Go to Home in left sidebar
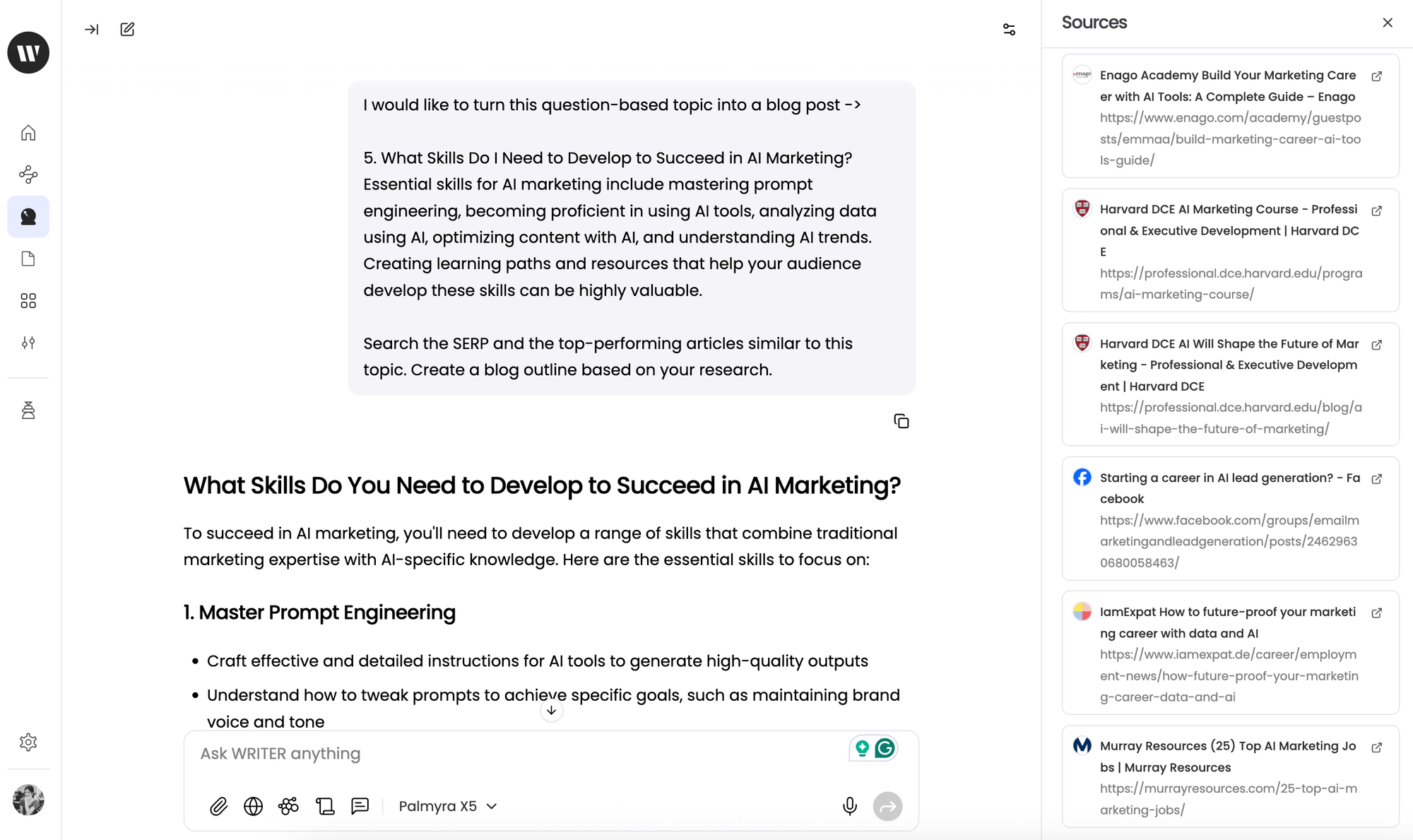The image size is (1413, 840). point(28,133)
